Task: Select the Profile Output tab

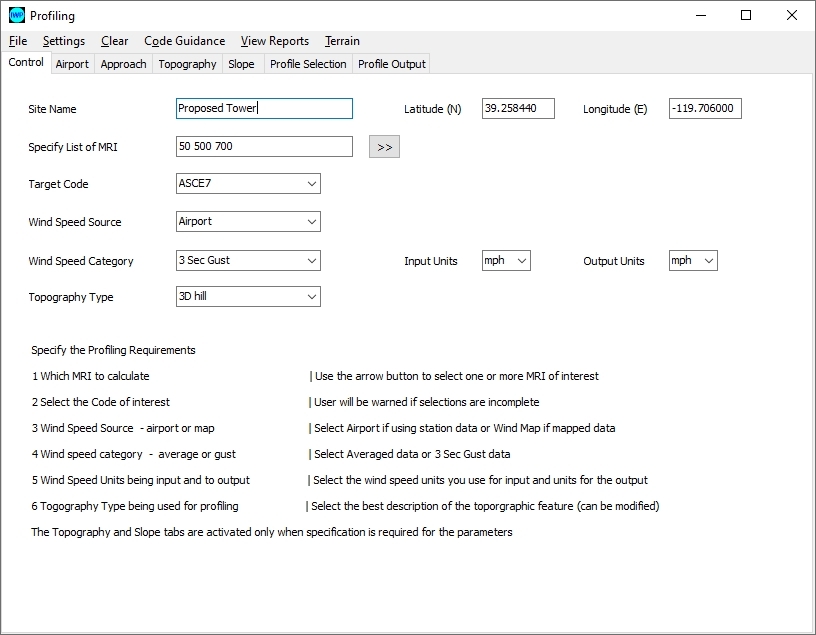Action: (x=392, y=64)
